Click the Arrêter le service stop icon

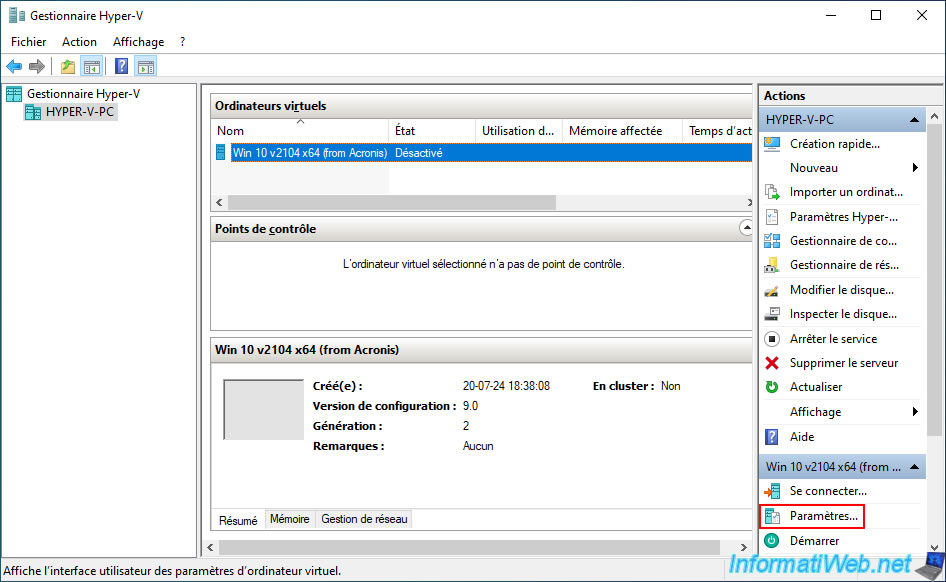[x=772, y=339]
